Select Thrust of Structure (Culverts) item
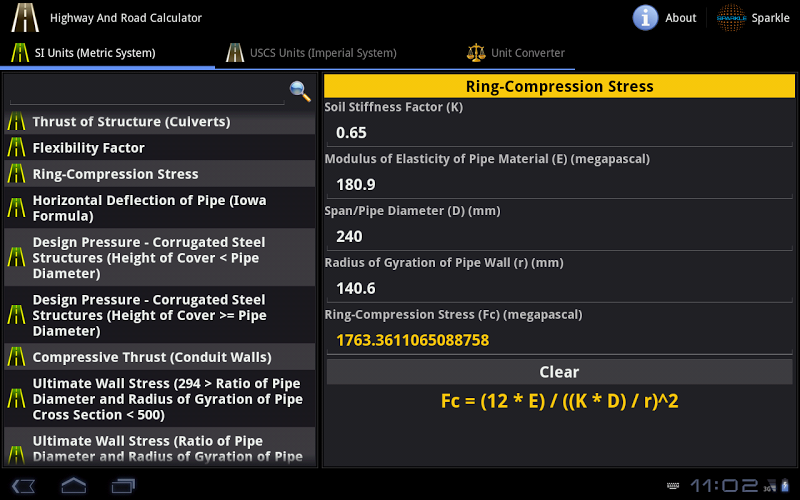The image size is (800, 500). click(x=131, y=122)
